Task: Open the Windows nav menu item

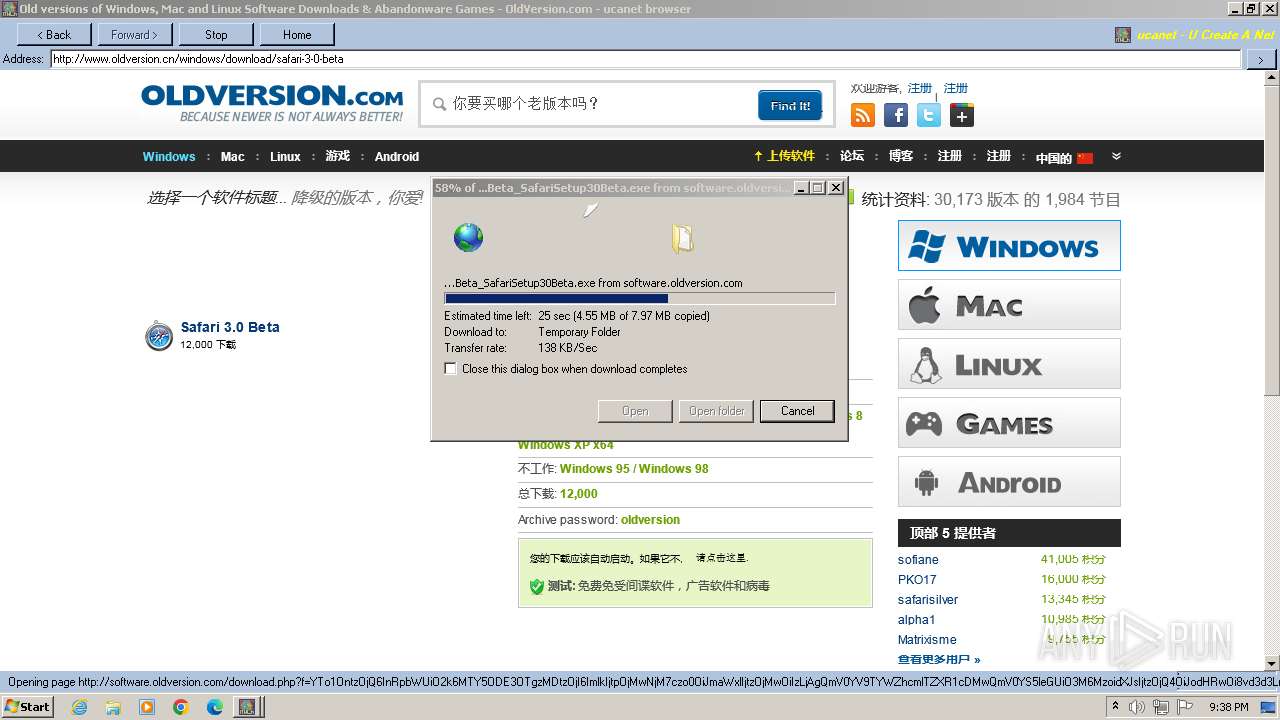Action: coord(169,157)
